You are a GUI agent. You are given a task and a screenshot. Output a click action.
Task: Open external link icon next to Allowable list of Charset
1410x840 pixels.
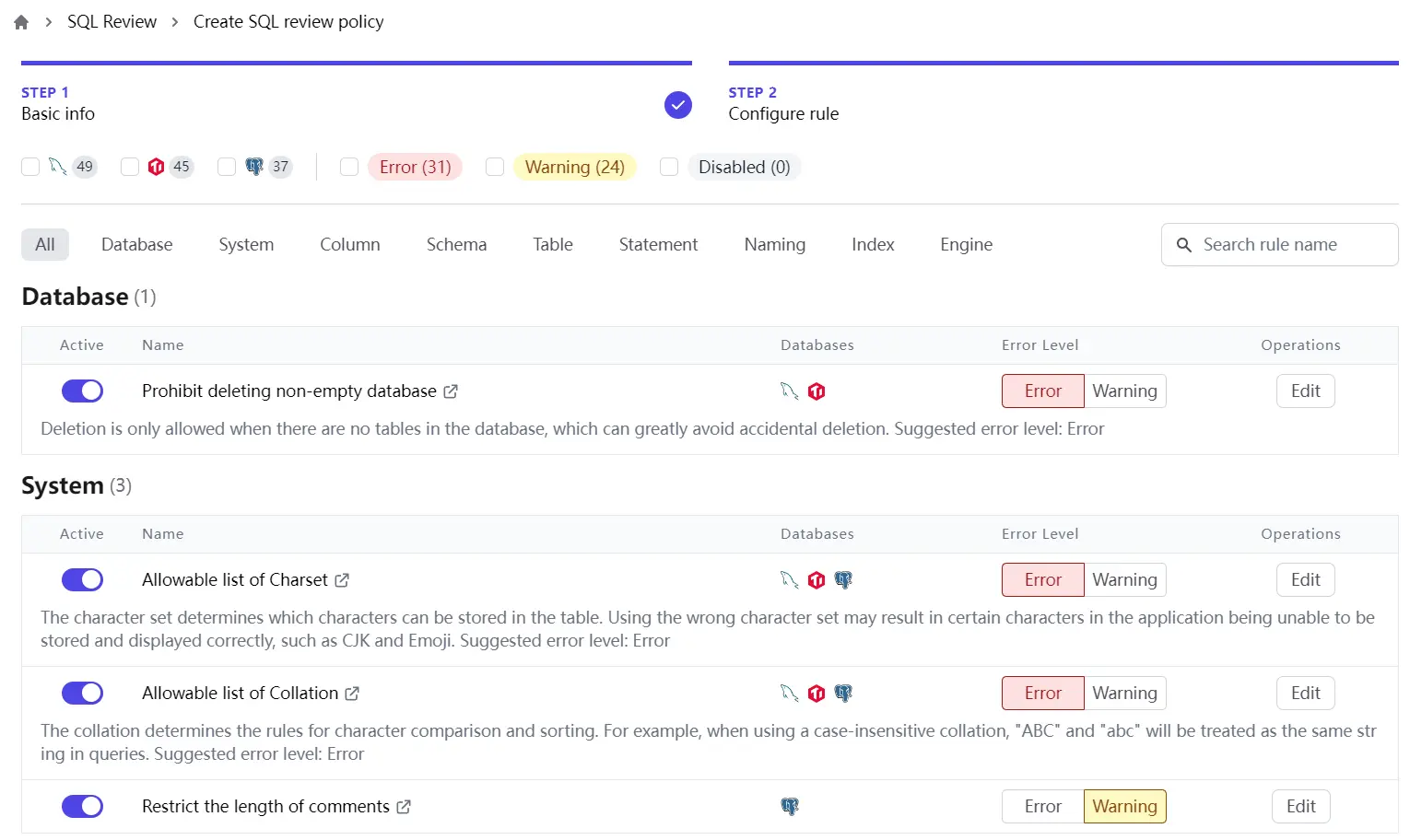[x=342, y=580]
